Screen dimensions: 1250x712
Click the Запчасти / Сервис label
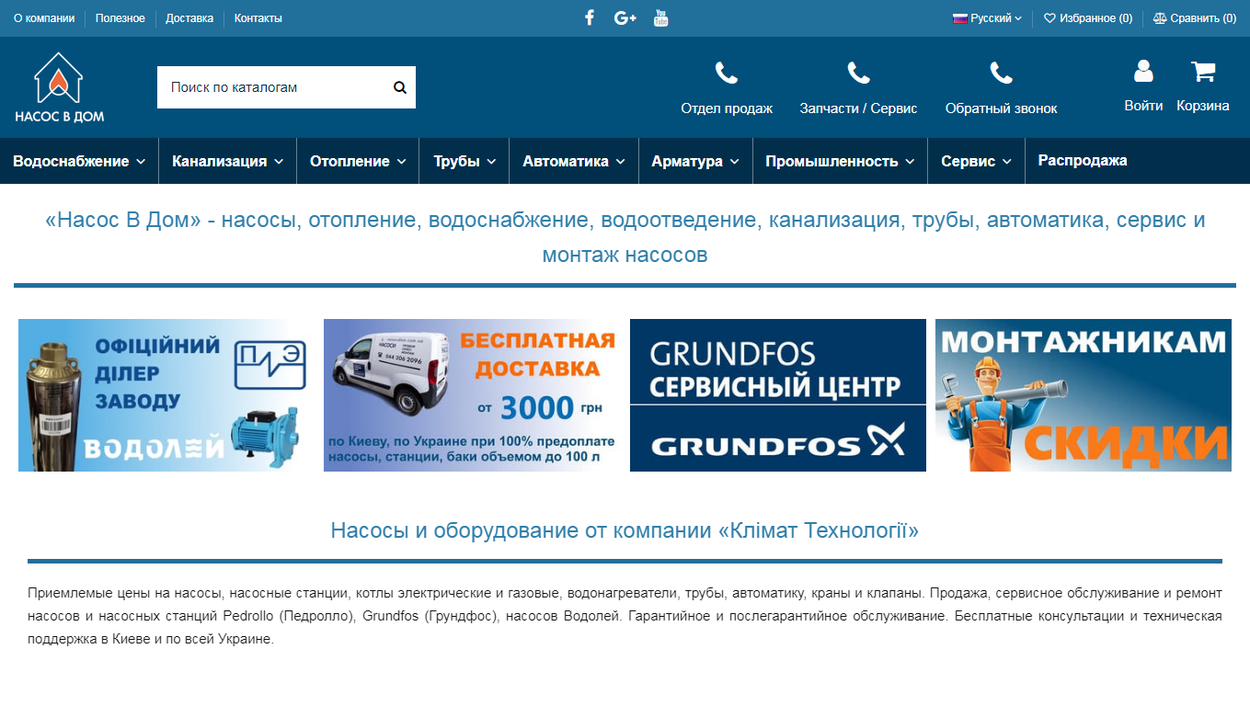click(858, 108)
